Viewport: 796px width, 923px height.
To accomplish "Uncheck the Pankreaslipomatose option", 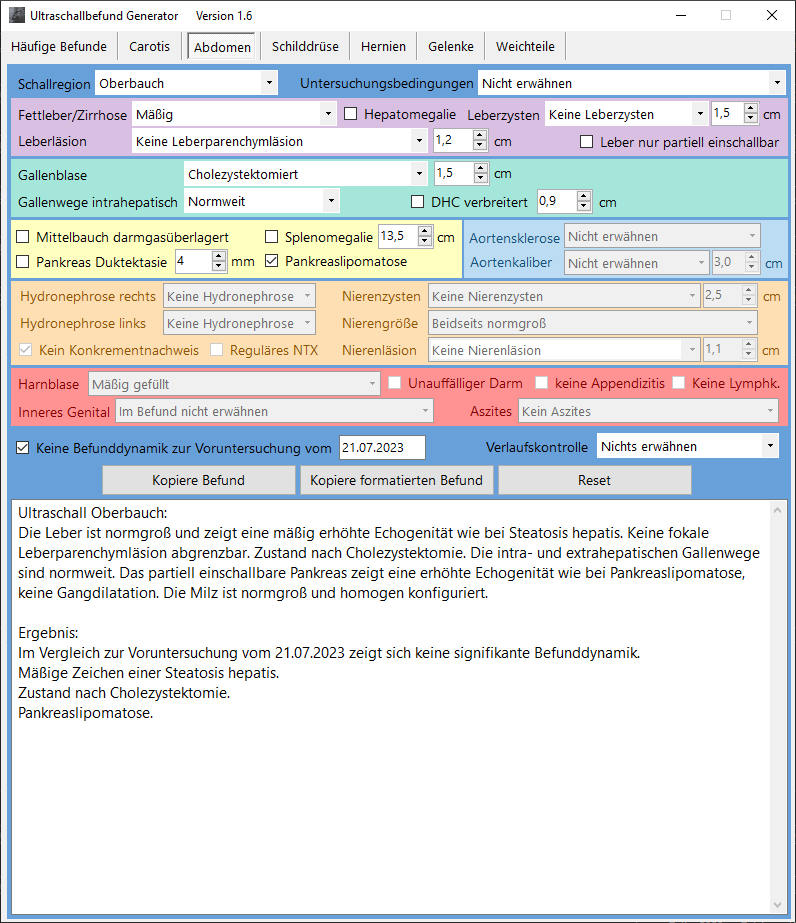I will pos(272,262).
